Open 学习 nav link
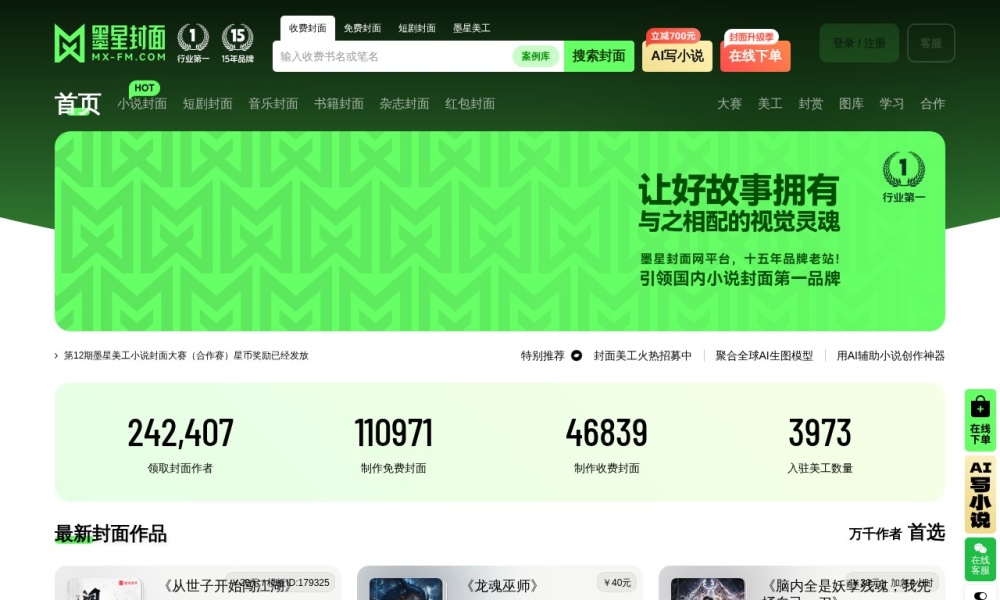This screenshot has height=600, width=1000. click(x=892, y=104)
